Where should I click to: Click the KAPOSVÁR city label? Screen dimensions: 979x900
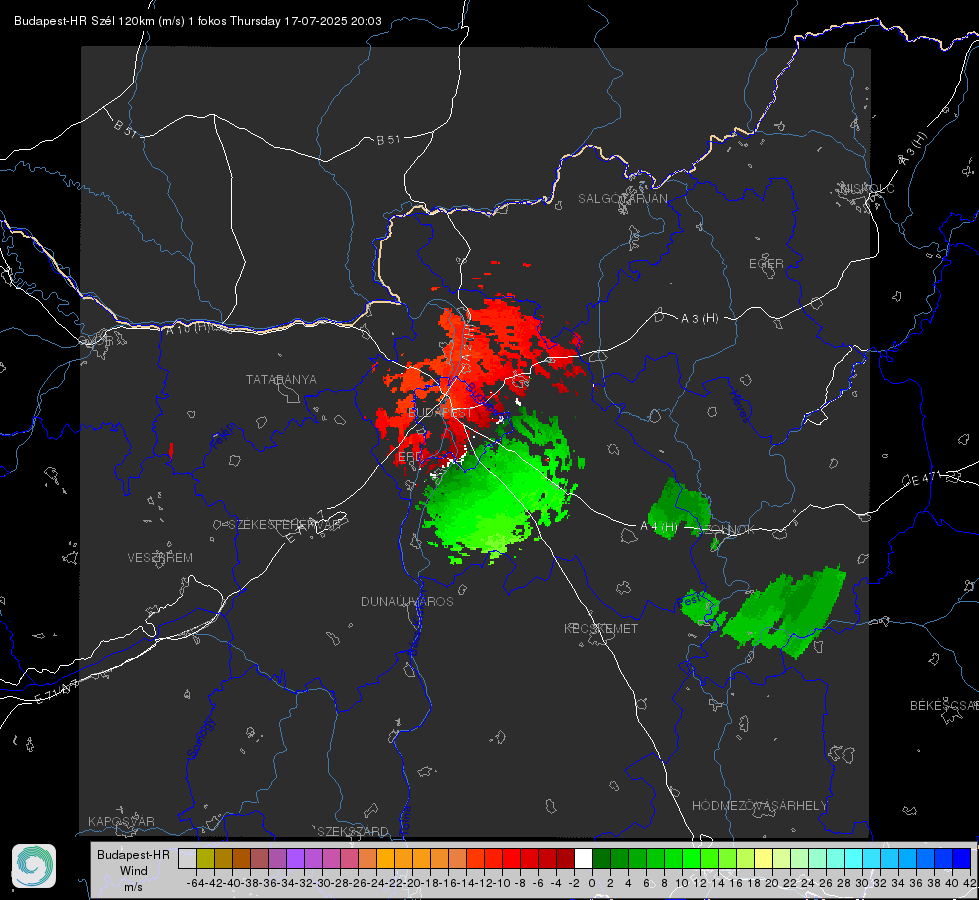tap(121, 821)
